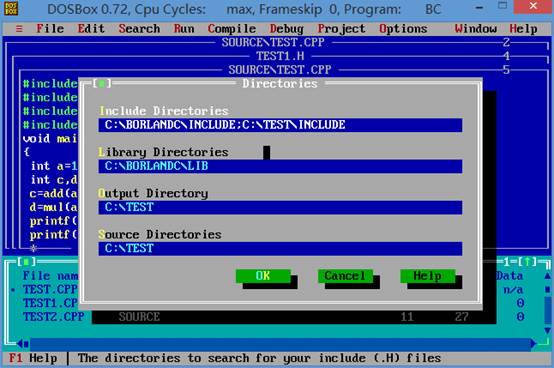554x368 pixels.
Task: Click the File name column header
Action: pyautogui.click(x=50, y=276)
